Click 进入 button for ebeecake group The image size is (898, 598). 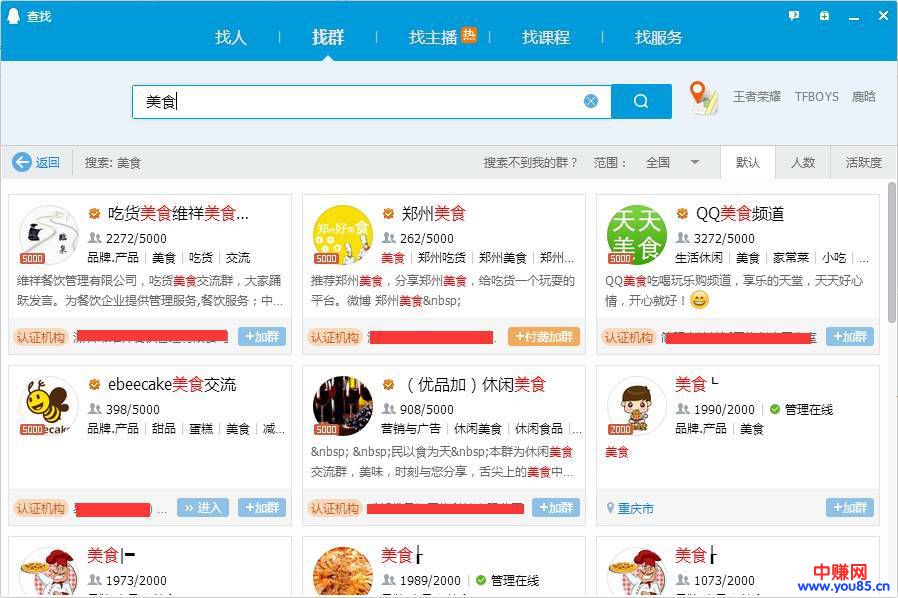203,508
